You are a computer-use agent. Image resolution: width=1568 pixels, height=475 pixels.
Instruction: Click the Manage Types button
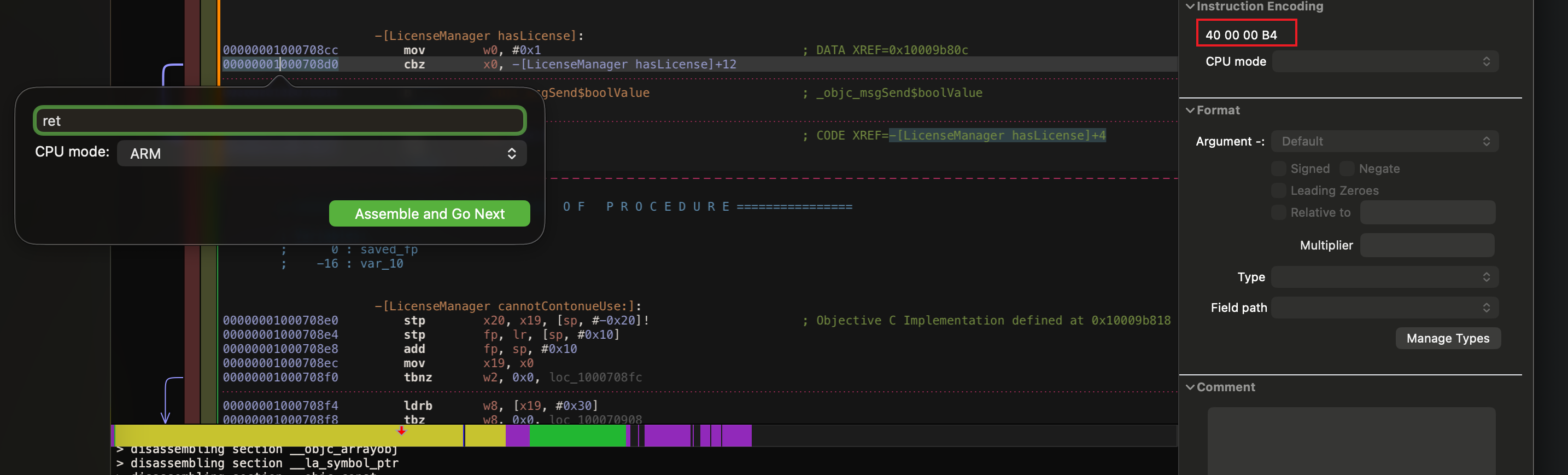coord(1448,339)
